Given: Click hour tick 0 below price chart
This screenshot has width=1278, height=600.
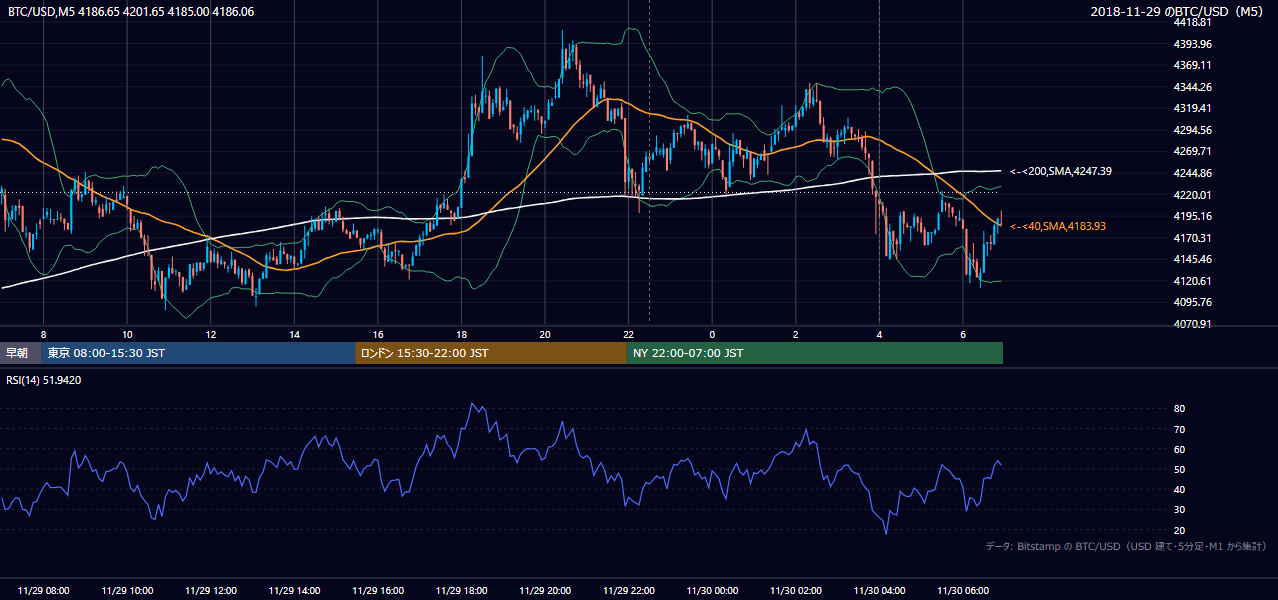Looking at the screenshot, I should (x=712, y=334).
